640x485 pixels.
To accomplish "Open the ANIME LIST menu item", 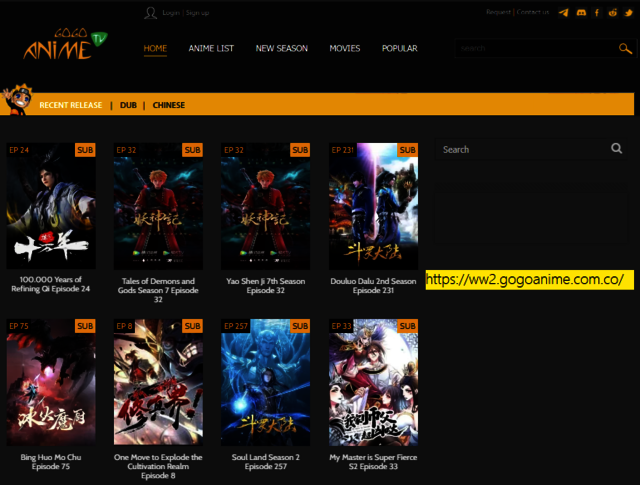I will (x=211, y=48).
